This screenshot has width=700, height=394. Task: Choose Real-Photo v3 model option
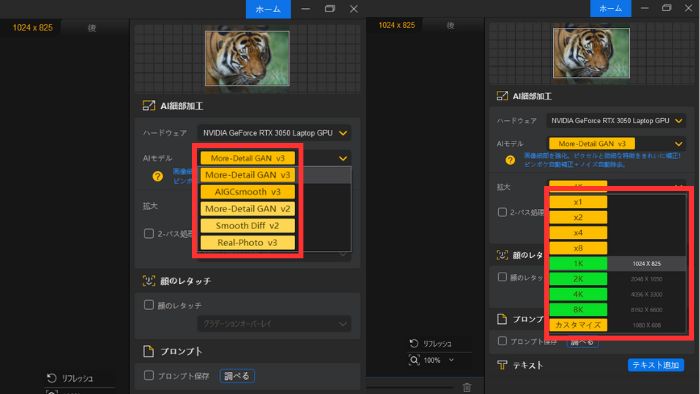point(247,243)
